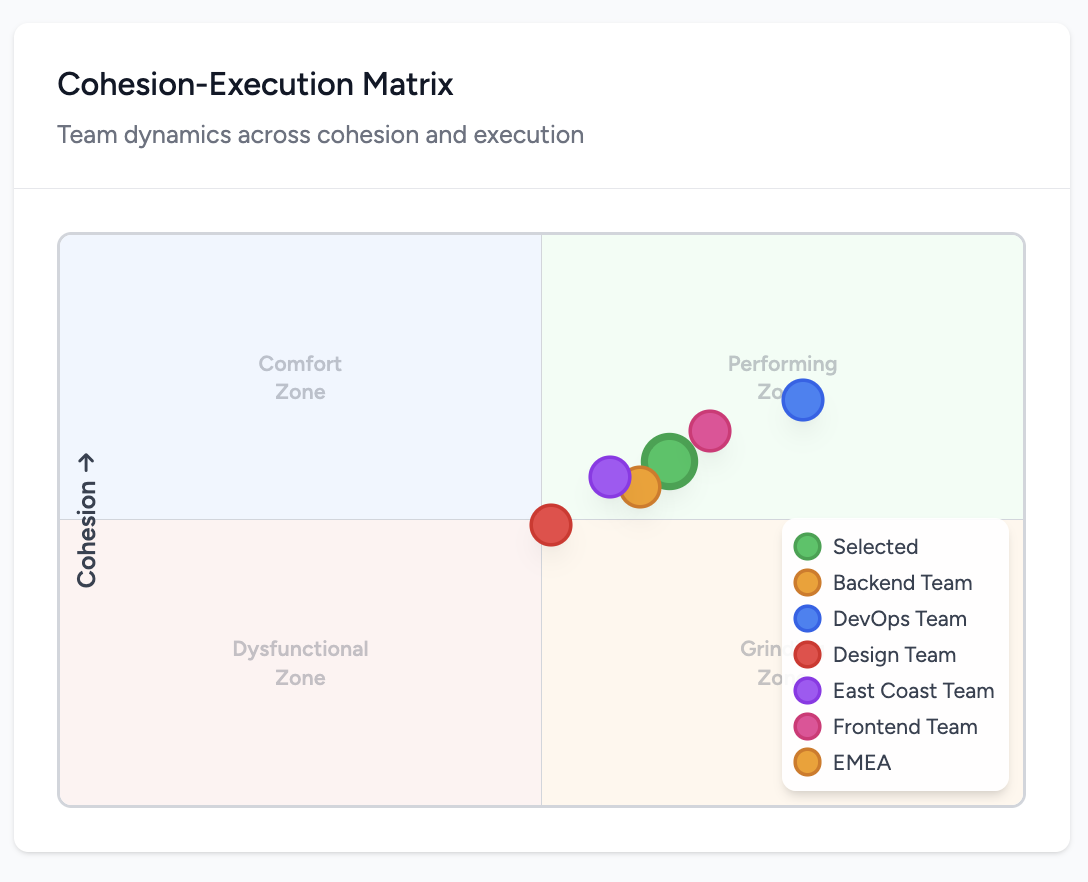Viewport: 1088px width, 882px height.
Task: Click the Cohesion axis label
Action: point(87,520)
